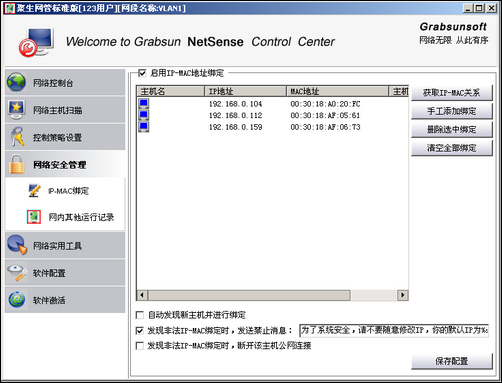The image size is (502, 383).
Task: Click the 获取IP-MAC关系 button
Action: point(452,93)
